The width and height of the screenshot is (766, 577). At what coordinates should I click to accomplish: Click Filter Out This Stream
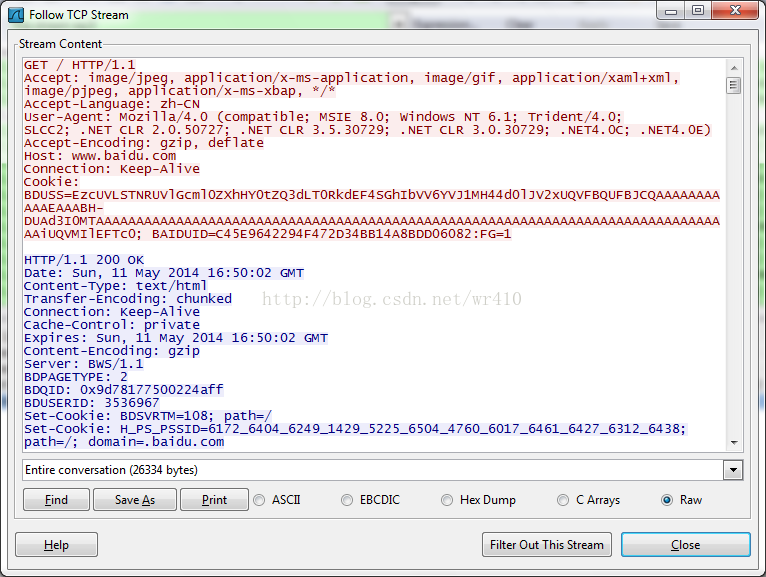pyautogui.click(x=547, y=545)
